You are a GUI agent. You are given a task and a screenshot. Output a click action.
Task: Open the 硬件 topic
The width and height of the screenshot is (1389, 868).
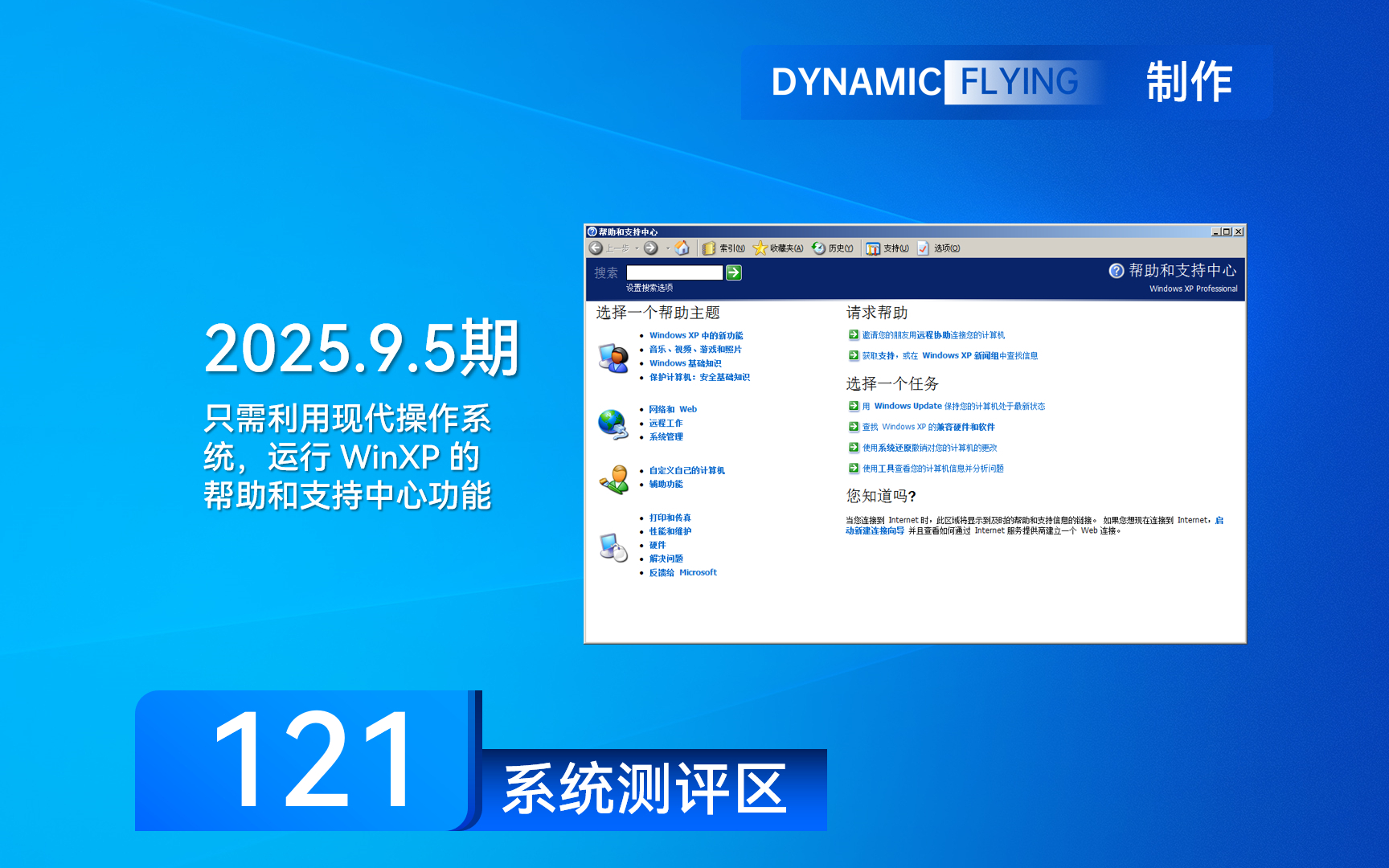658,545
